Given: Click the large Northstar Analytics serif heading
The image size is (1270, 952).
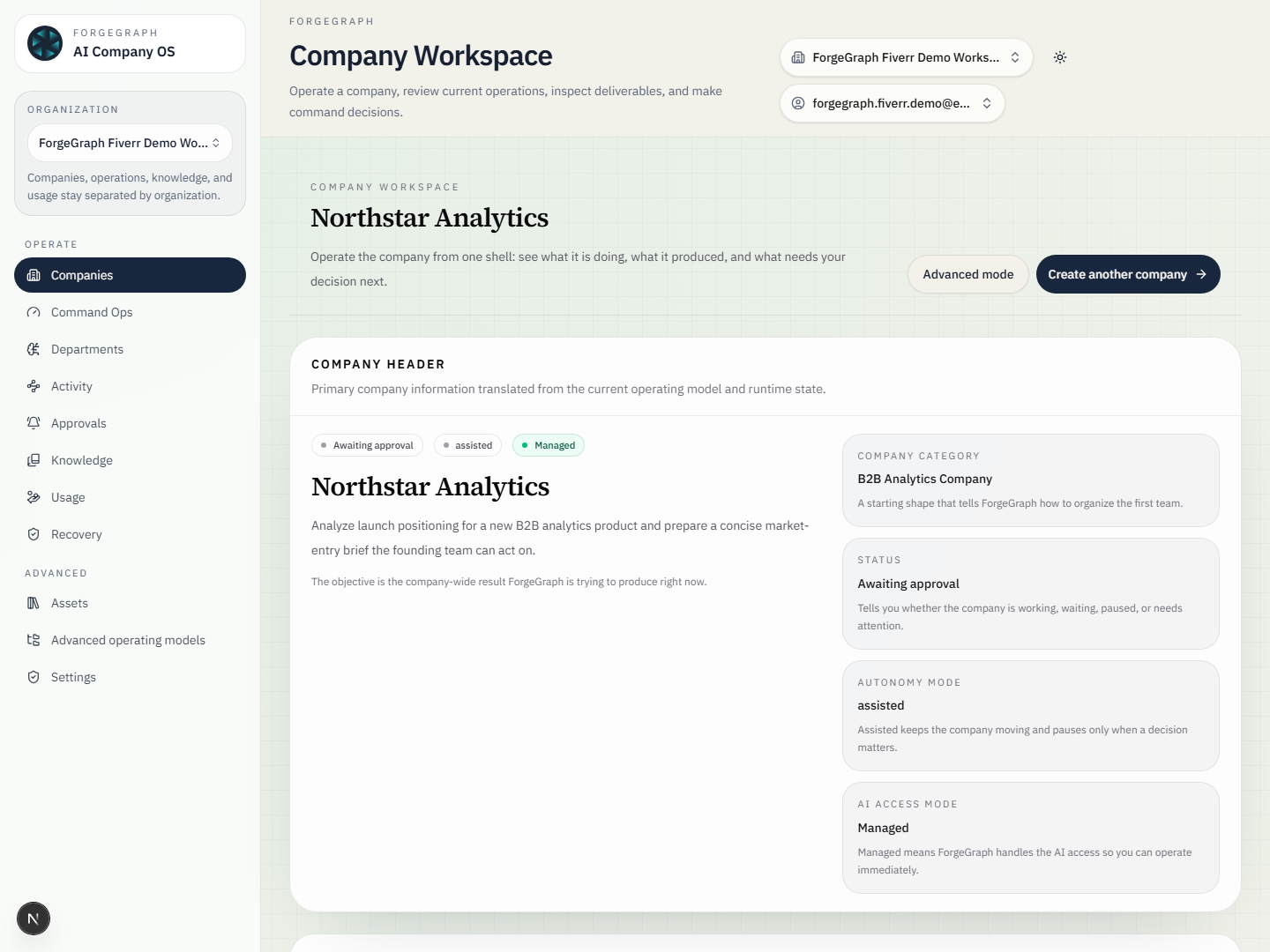Looking at the screenshot, I should point(430,218).
